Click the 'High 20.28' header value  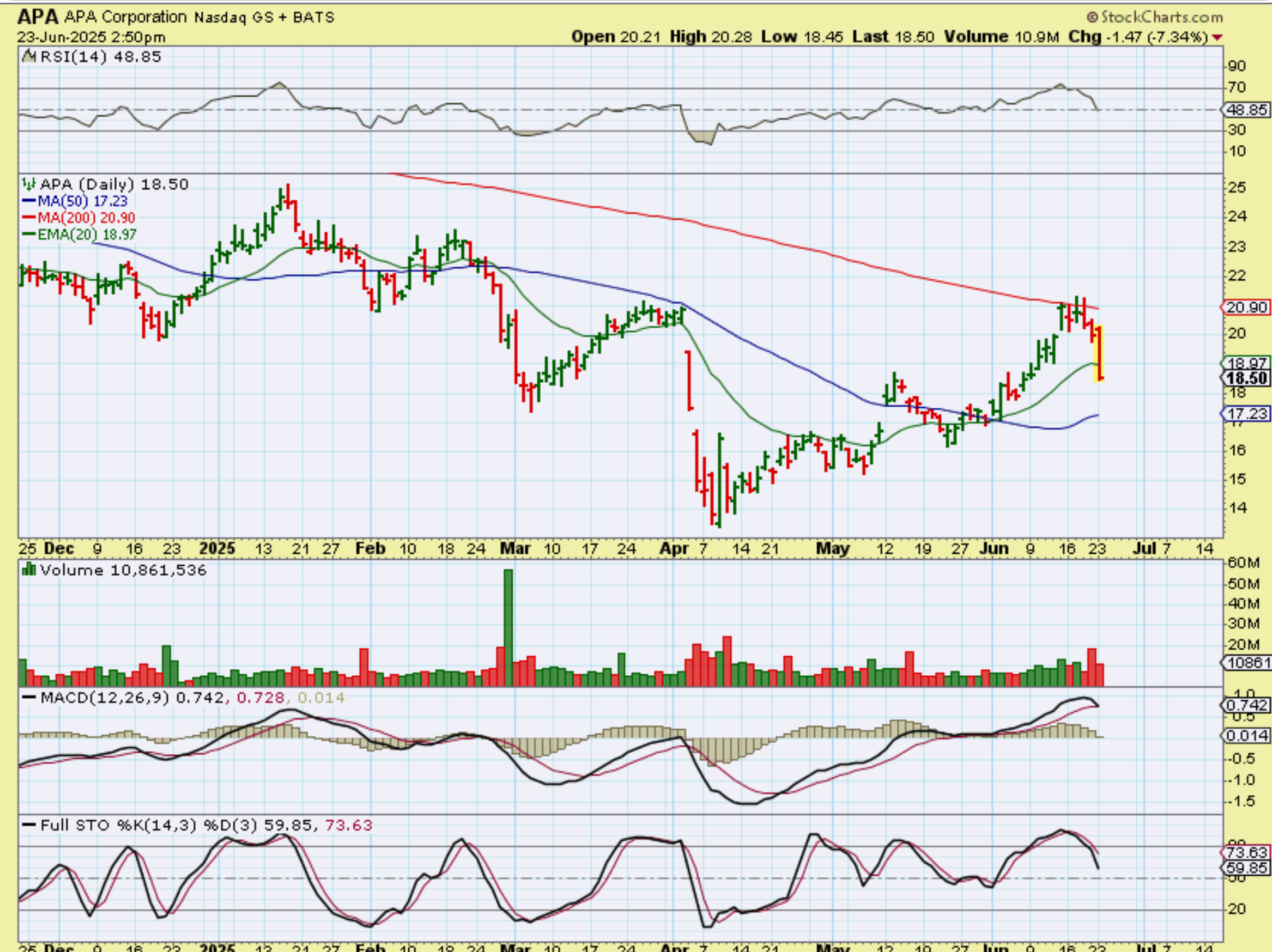[x=711, y=37]
